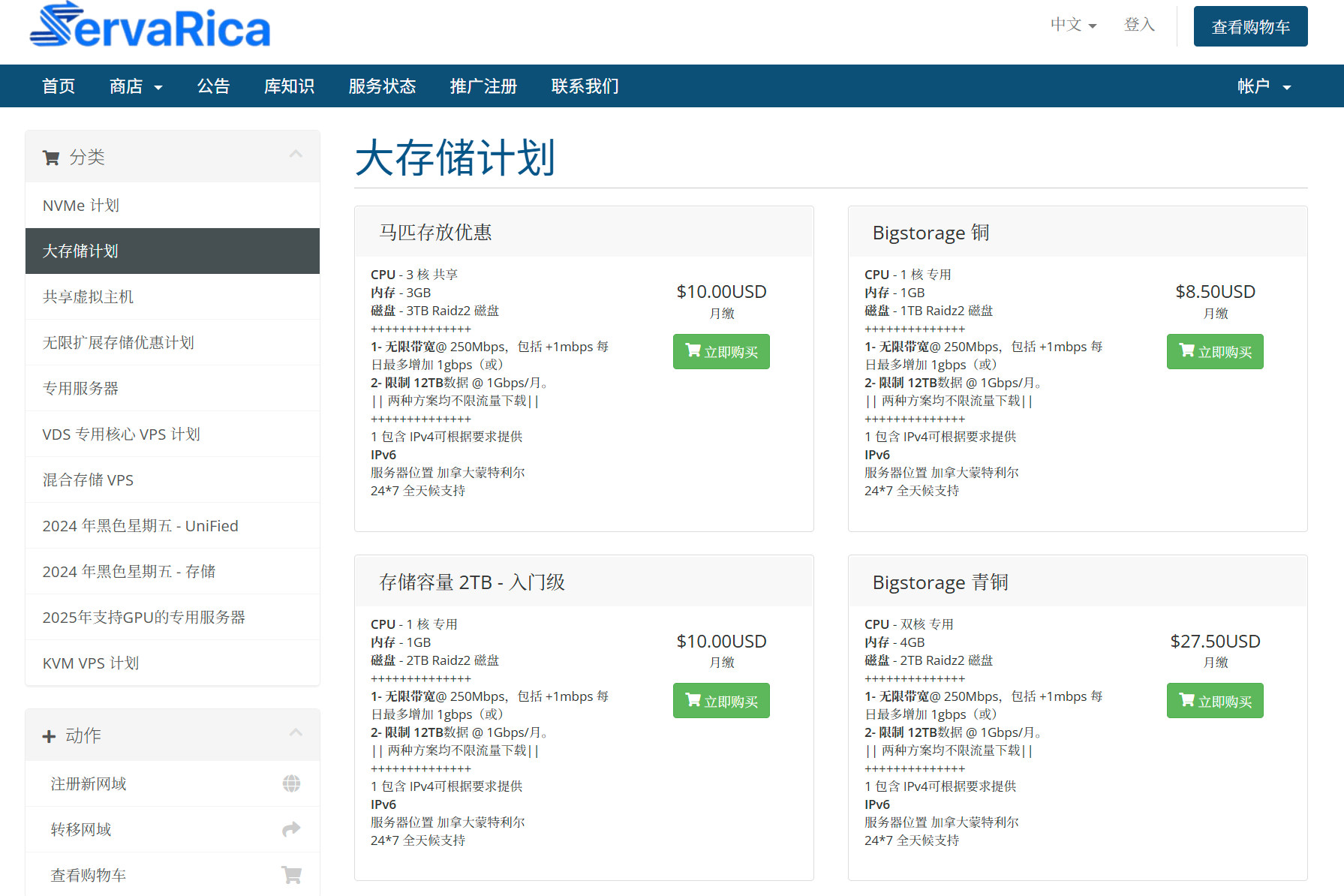Buy the 存储容量 2TB 入门级 plan
The height and width of the screenshot is (896, 1344).
click(x=721, y=701)
